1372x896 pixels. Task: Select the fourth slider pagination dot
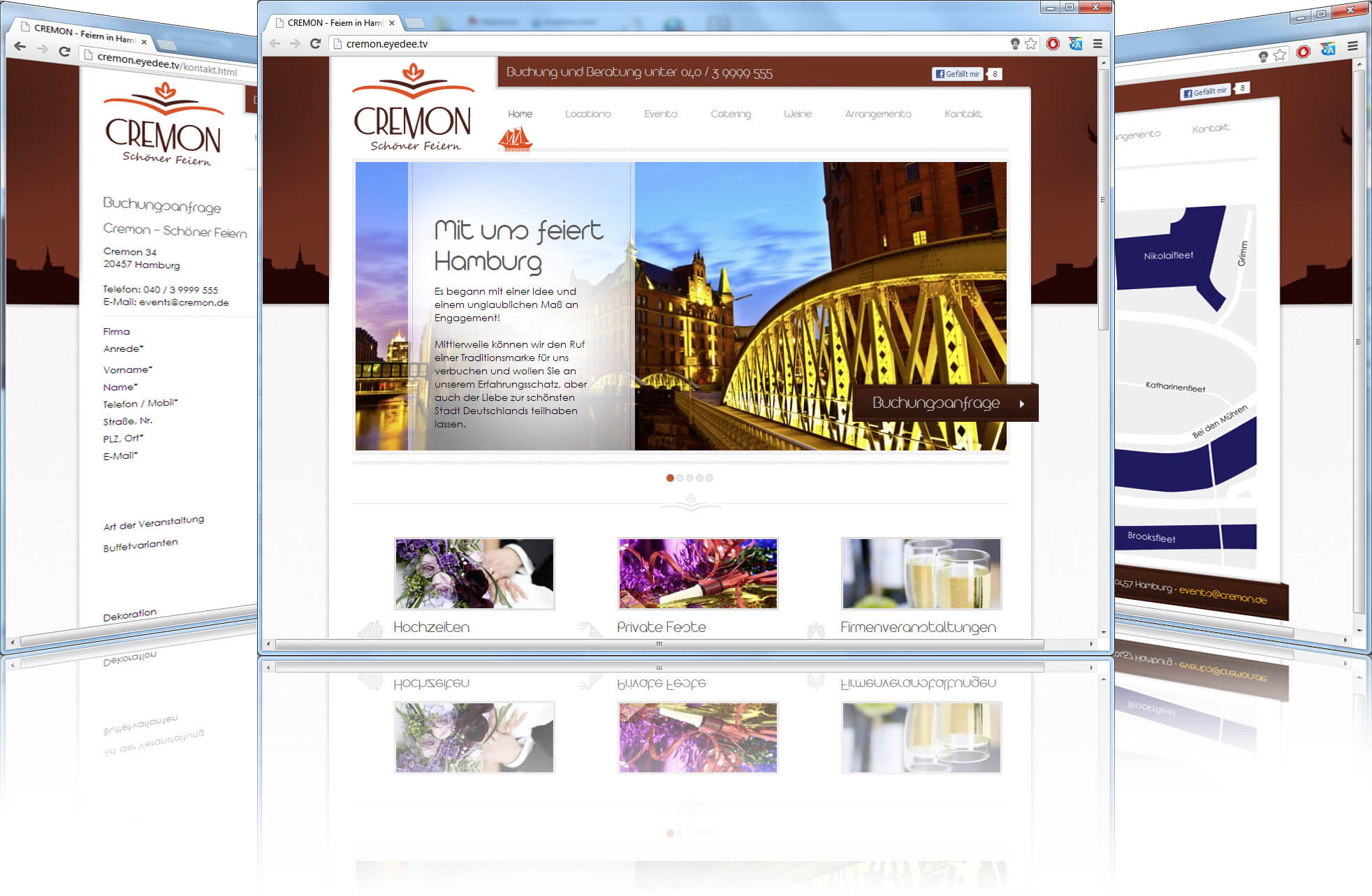coord(699,478)
